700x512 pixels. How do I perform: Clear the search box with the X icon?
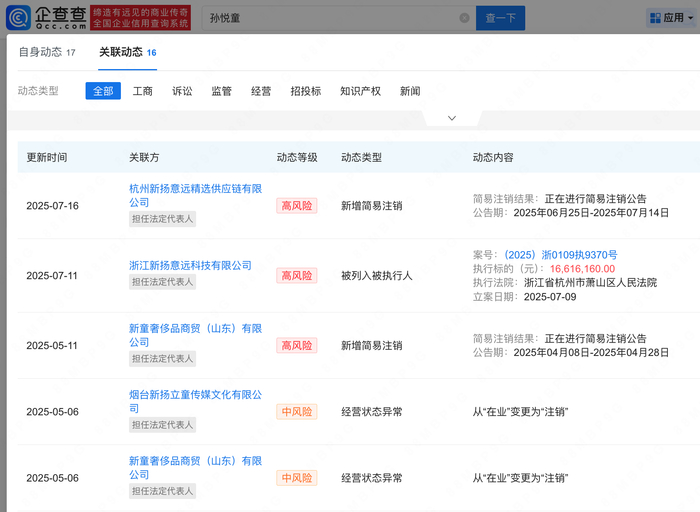coord(464,18)
